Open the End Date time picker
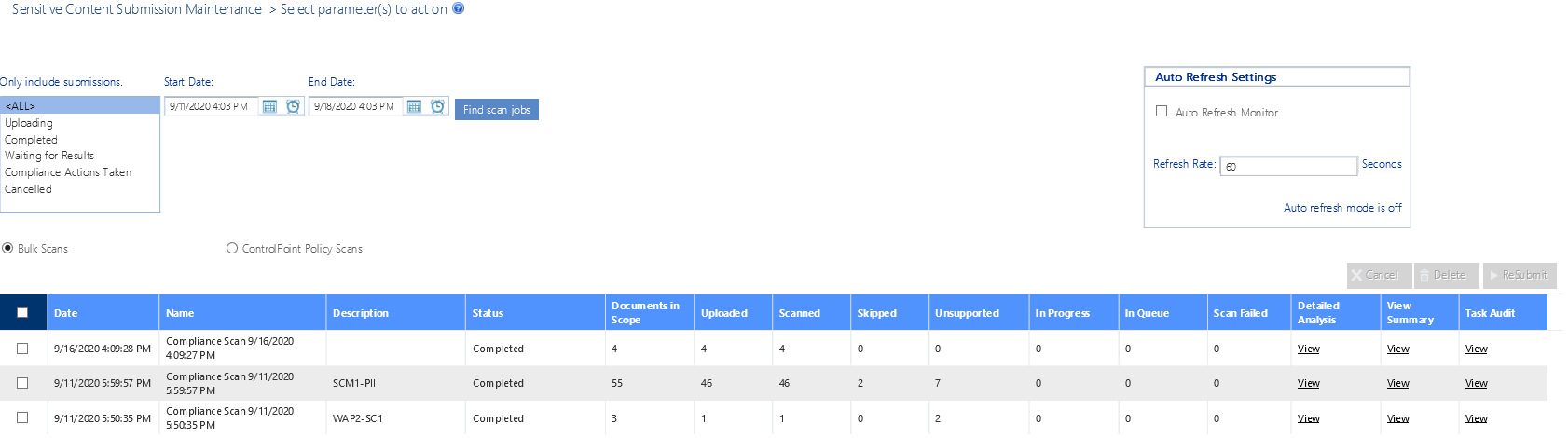The image size is (1568, 438). [437, 107]
